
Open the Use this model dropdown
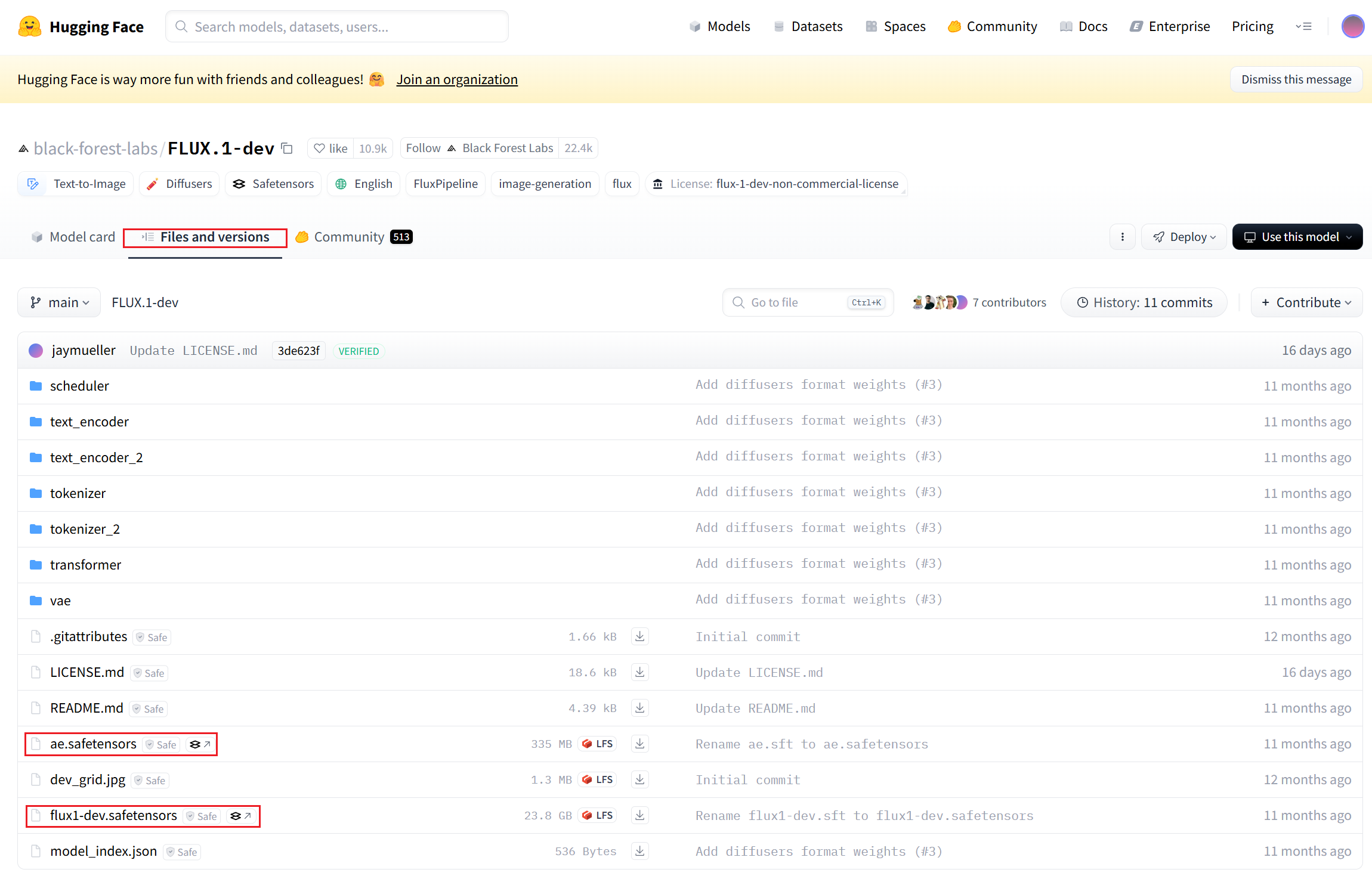click(1297, 237)
